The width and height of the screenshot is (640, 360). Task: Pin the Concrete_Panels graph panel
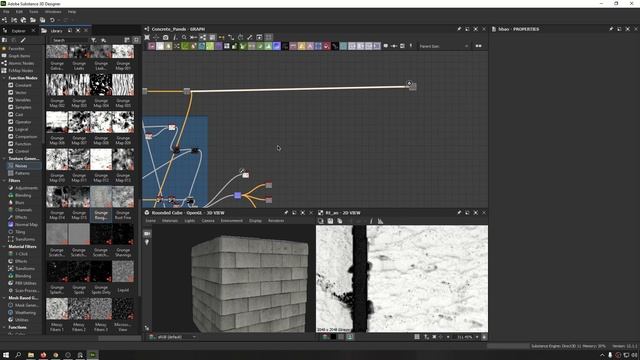click(459, 29)
